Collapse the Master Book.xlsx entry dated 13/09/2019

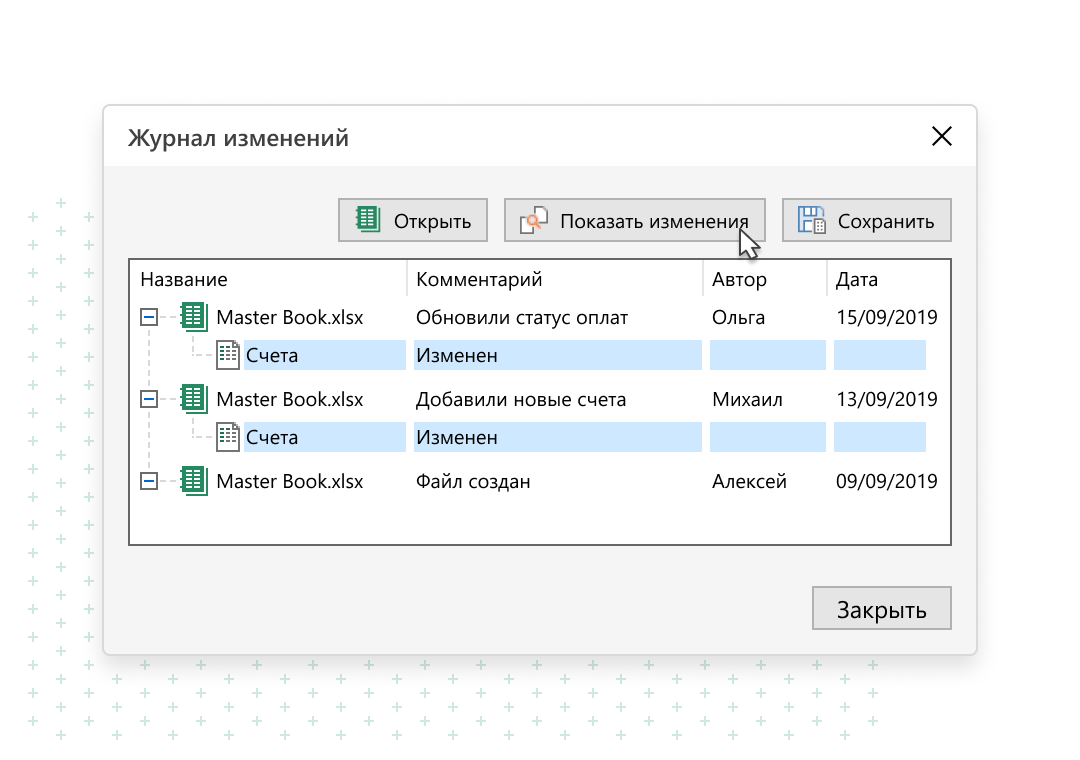148,400
